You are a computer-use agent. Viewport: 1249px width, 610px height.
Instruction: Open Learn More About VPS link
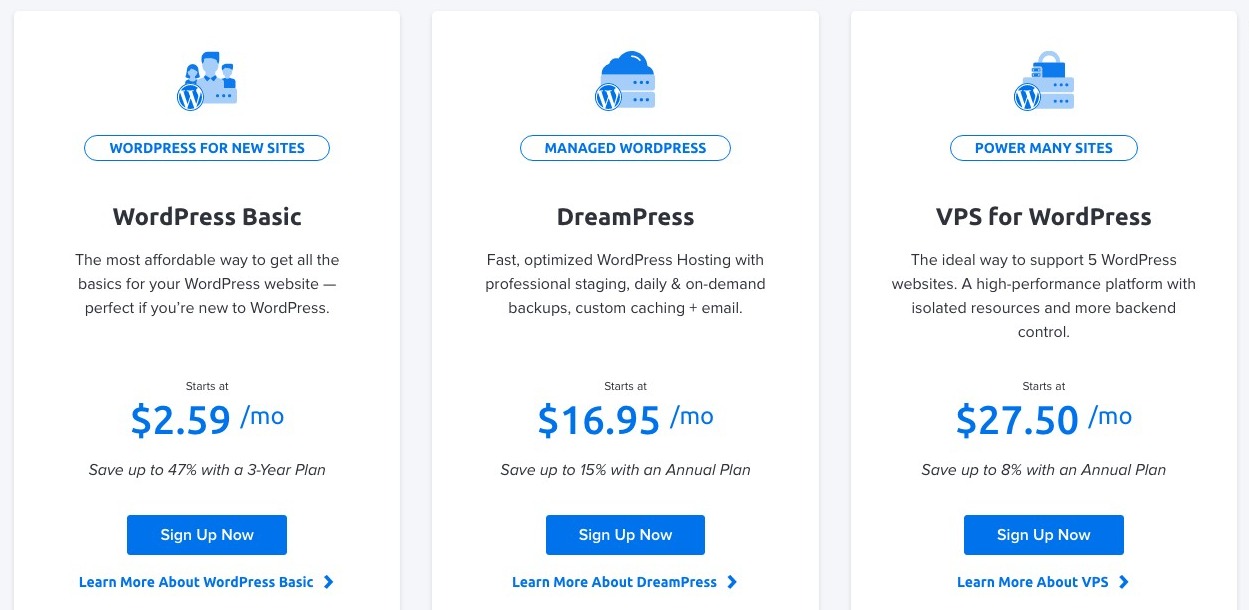tap(1032, 582)
